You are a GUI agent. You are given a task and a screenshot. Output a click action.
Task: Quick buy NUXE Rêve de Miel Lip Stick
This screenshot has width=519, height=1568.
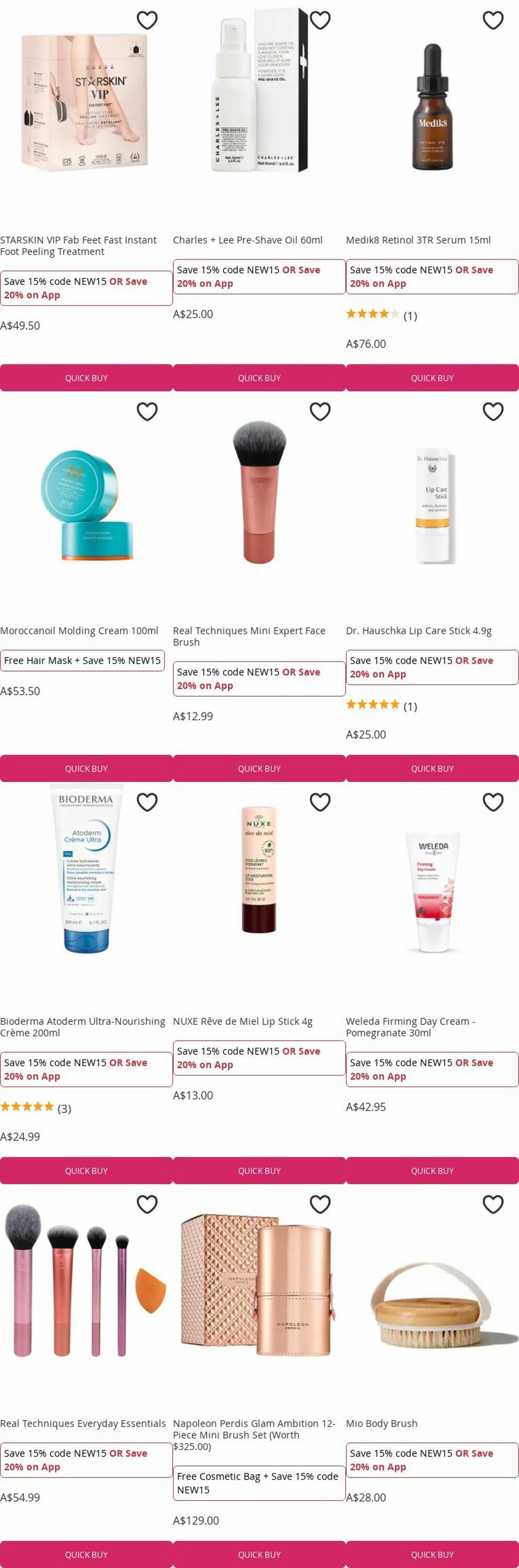[259, 1171]
